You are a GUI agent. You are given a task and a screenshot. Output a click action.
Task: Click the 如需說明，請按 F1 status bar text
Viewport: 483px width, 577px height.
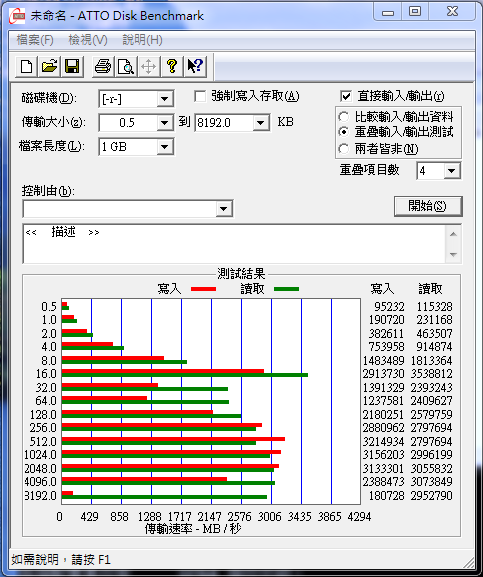tap(61, 560)
